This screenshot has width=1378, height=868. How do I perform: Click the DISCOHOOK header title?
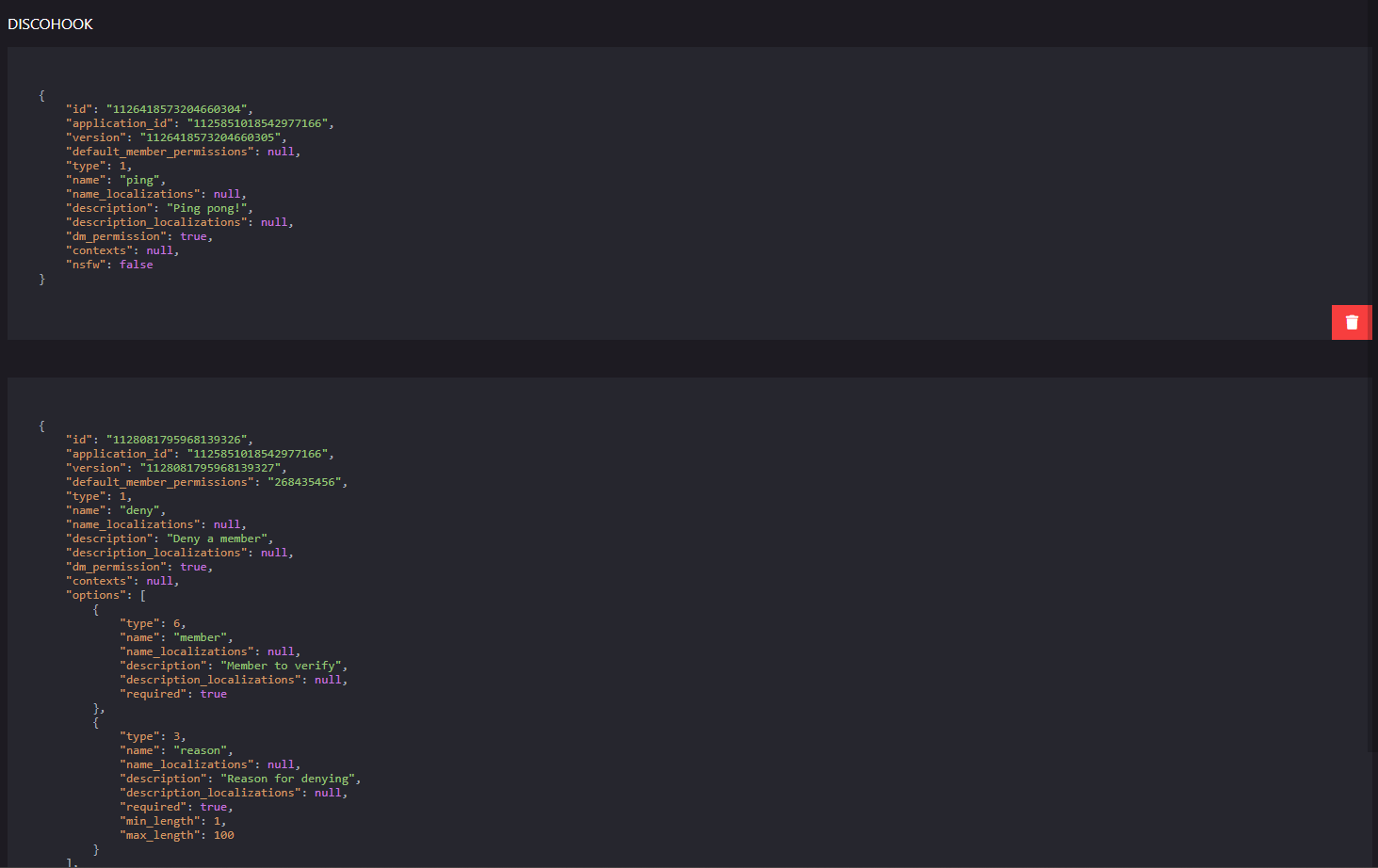click(x=50, y=24)
